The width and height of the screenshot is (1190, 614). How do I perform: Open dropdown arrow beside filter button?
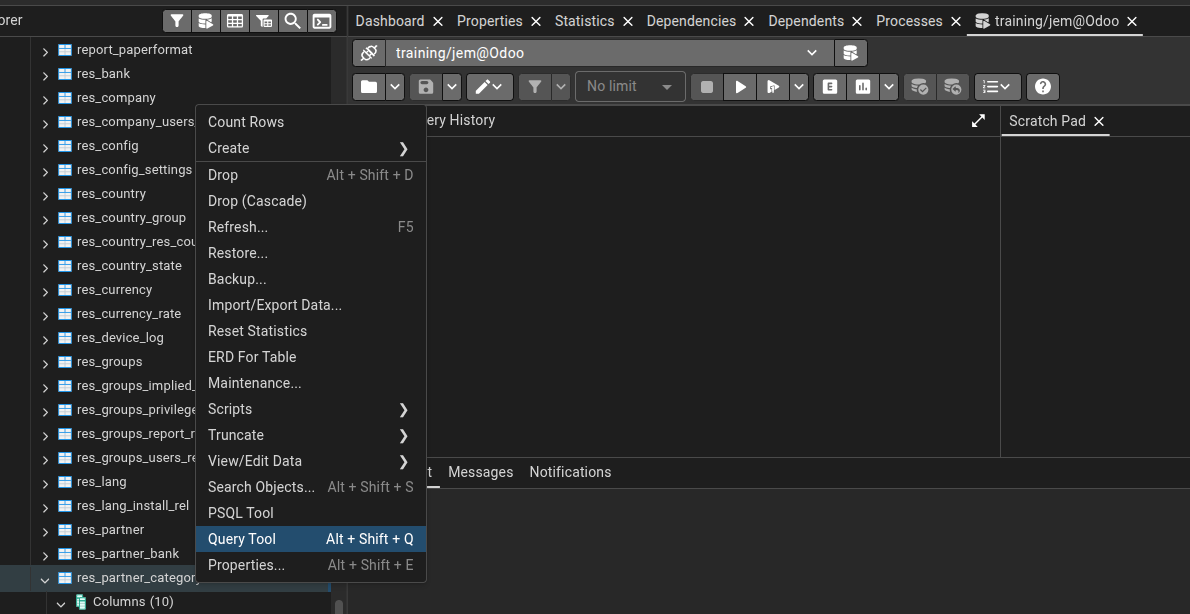(561, 87)
